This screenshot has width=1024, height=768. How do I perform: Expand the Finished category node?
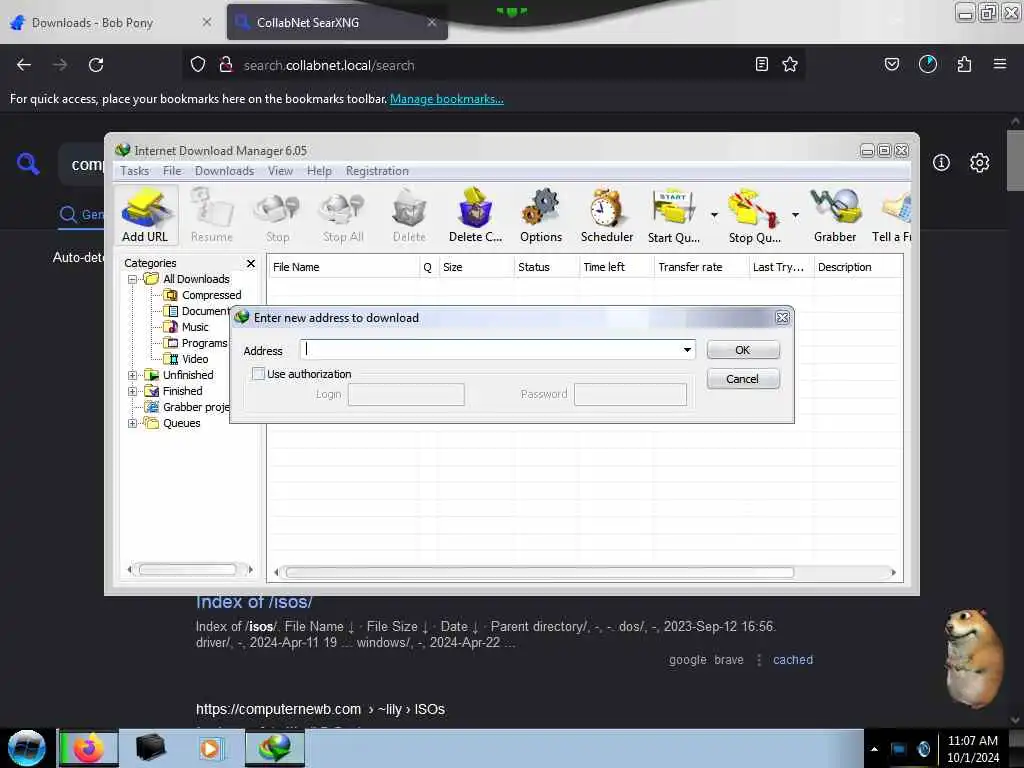[x=133, y=391]
